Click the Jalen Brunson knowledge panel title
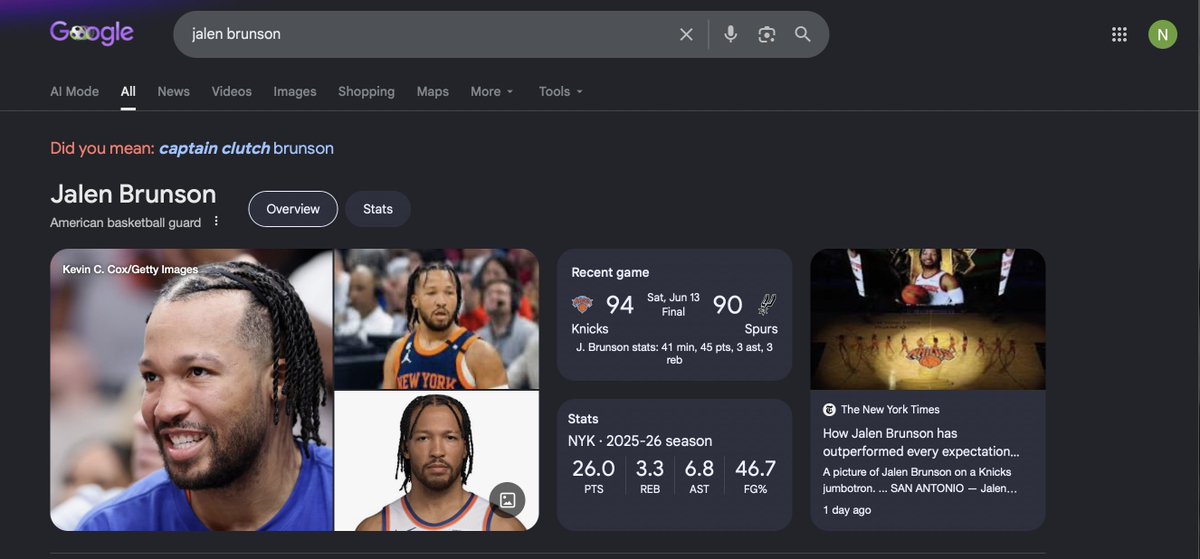1200x559 pixels. 133,193
